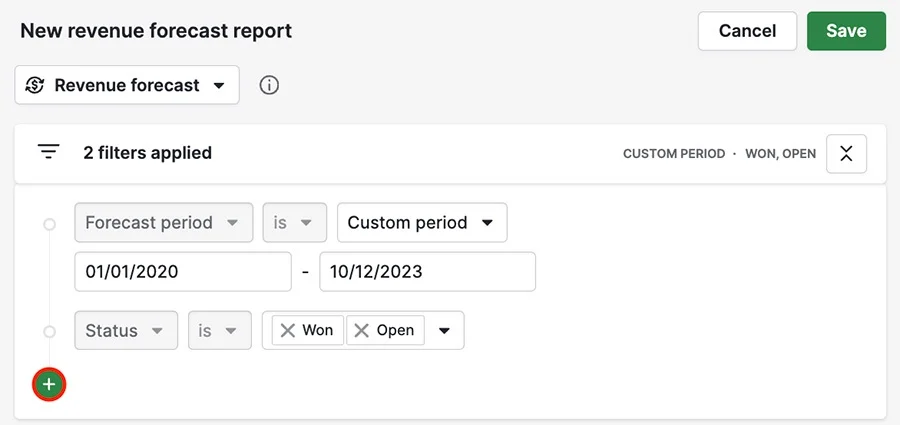Image resolution: width=900 pixels, height=425 pixels.
Task: Click the filter lines icon
Action: tap(49, 152)
